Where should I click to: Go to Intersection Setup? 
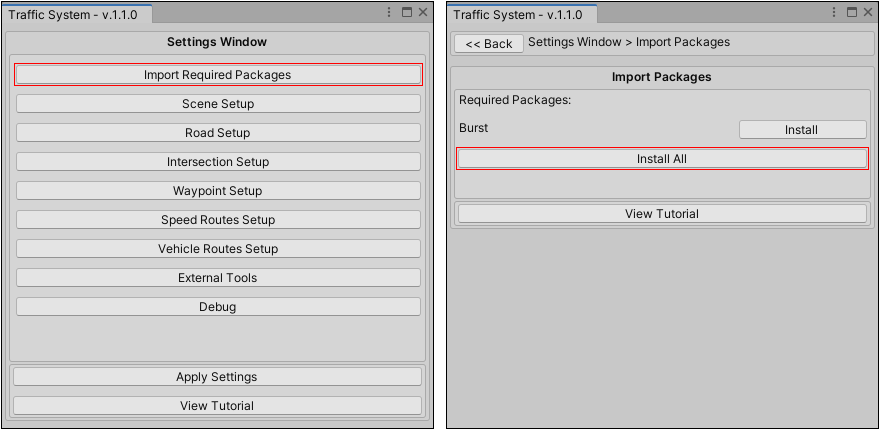tap(218, 162)
